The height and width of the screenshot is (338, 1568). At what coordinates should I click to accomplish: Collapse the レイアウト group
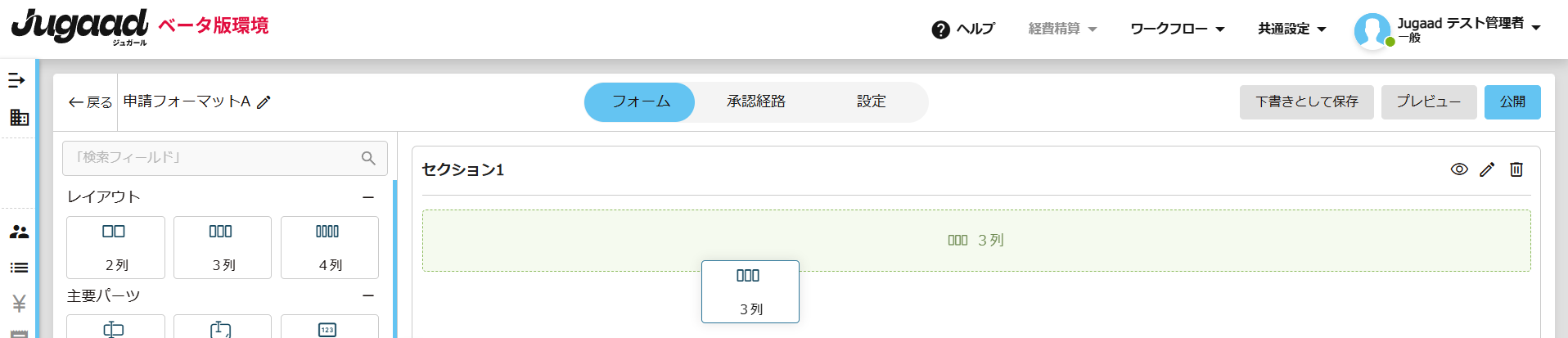(x=368, y=197)
